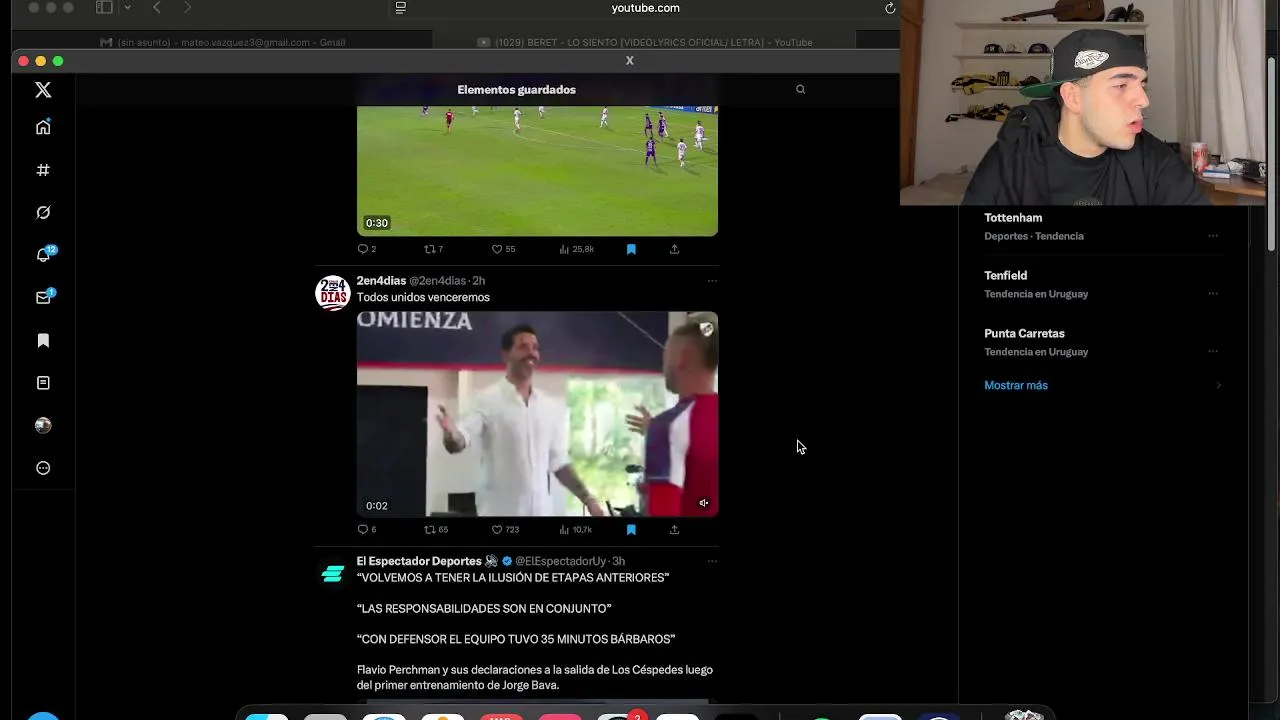This screenshot has height=720, width=1280.
Task: Toggle Safari sidebar button
Action: (x=104, y=7)
